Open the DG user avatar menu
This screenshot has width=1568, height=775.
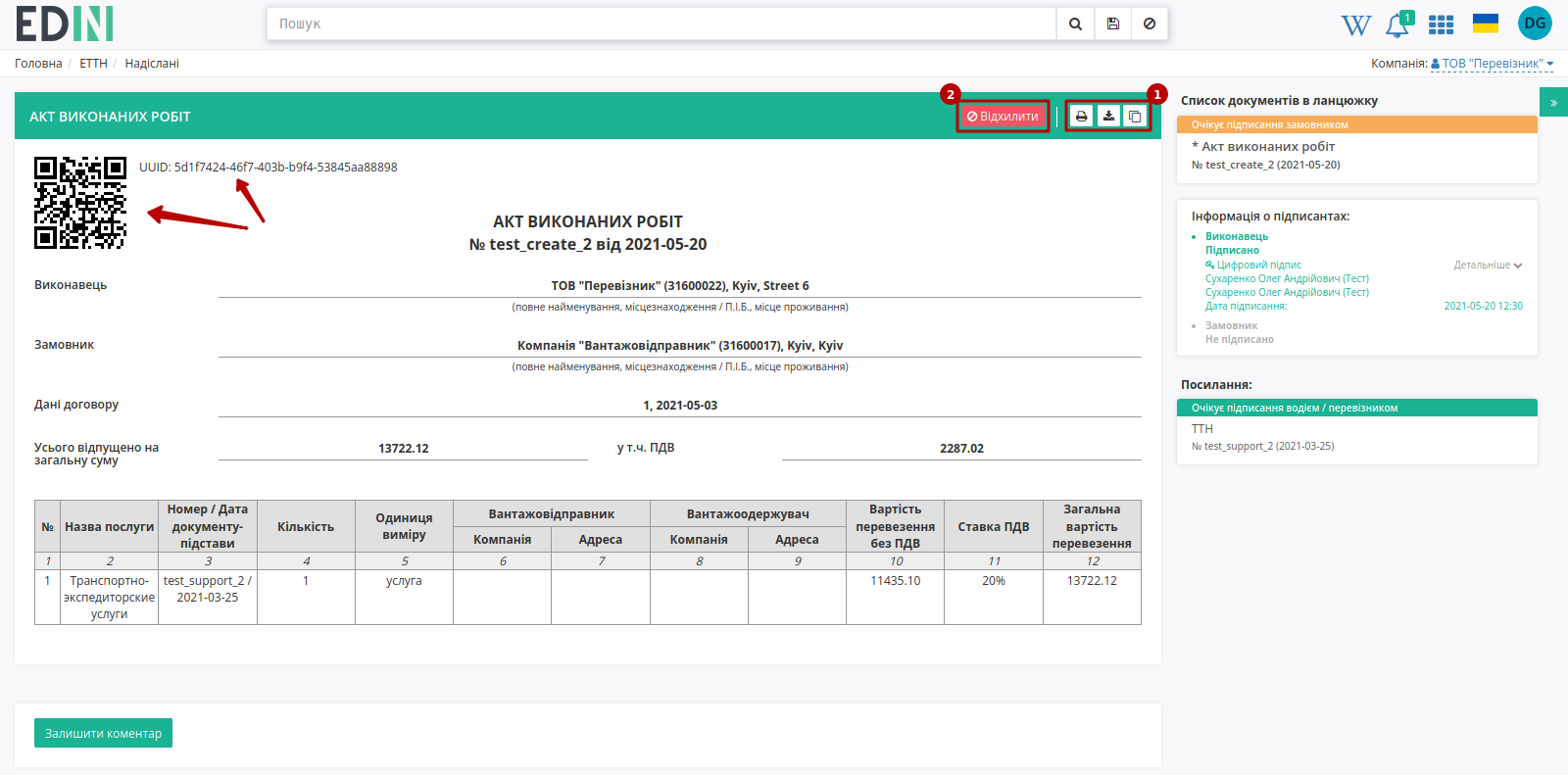tap(1535, 24)
